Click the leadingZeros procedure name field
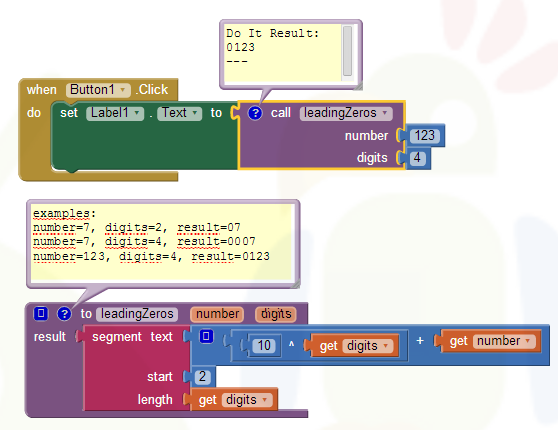The image size is (558, 430). 137,314
